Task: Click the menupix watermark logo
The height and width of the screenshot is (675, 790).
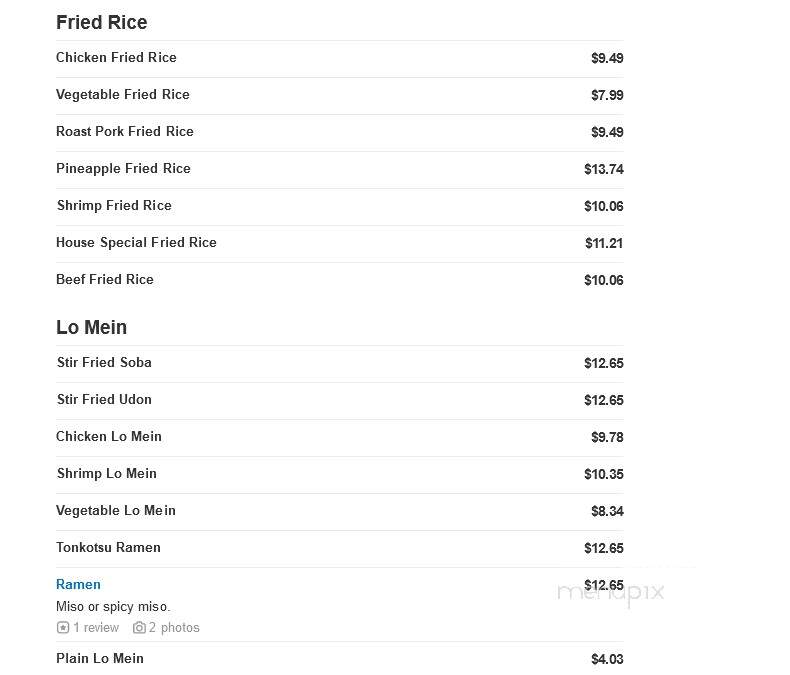Action: pos(611,592)
